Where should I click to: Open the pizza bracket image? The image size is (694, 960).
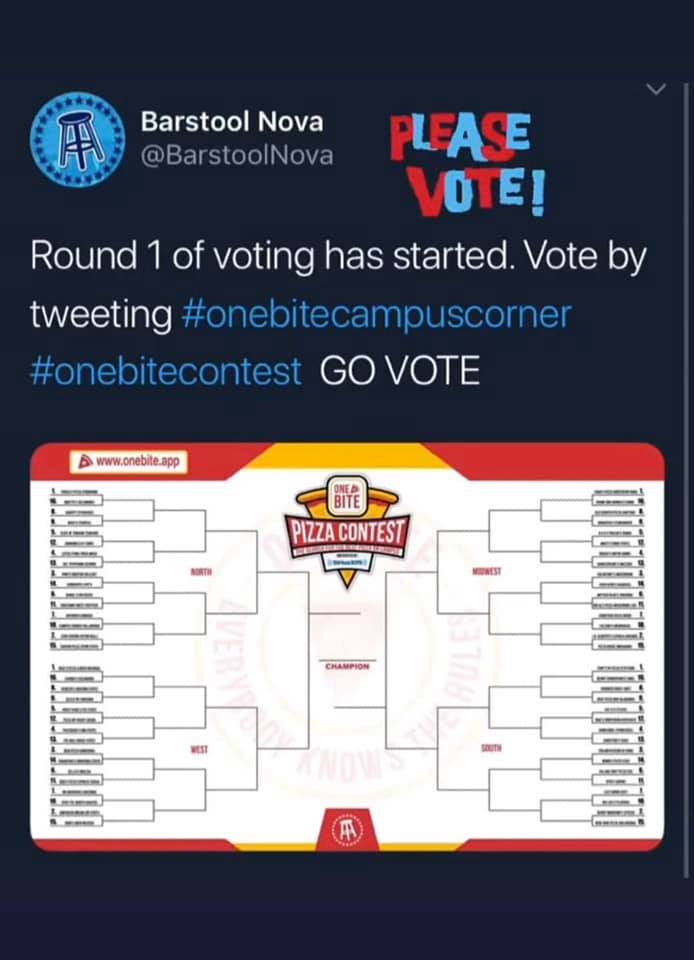click(x=347, y=647)
